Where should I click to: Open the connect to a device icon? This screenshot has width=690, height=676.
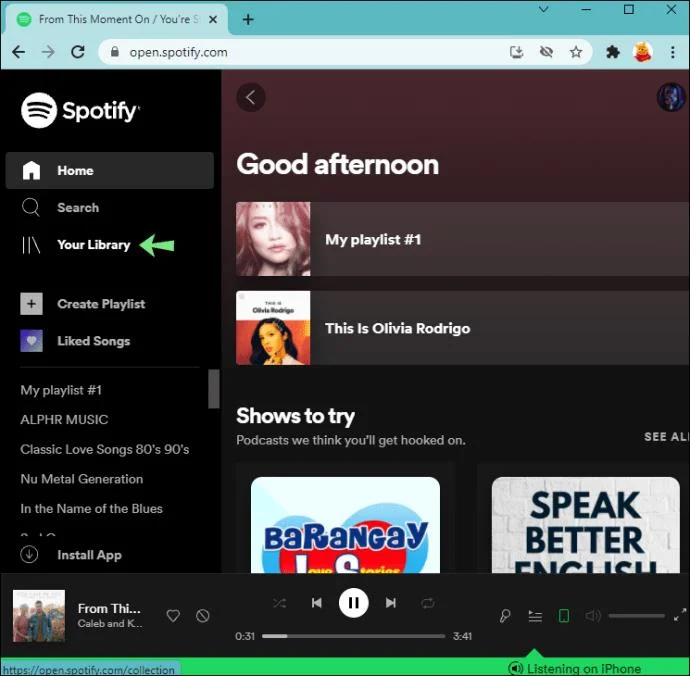(x=564, y=616)
